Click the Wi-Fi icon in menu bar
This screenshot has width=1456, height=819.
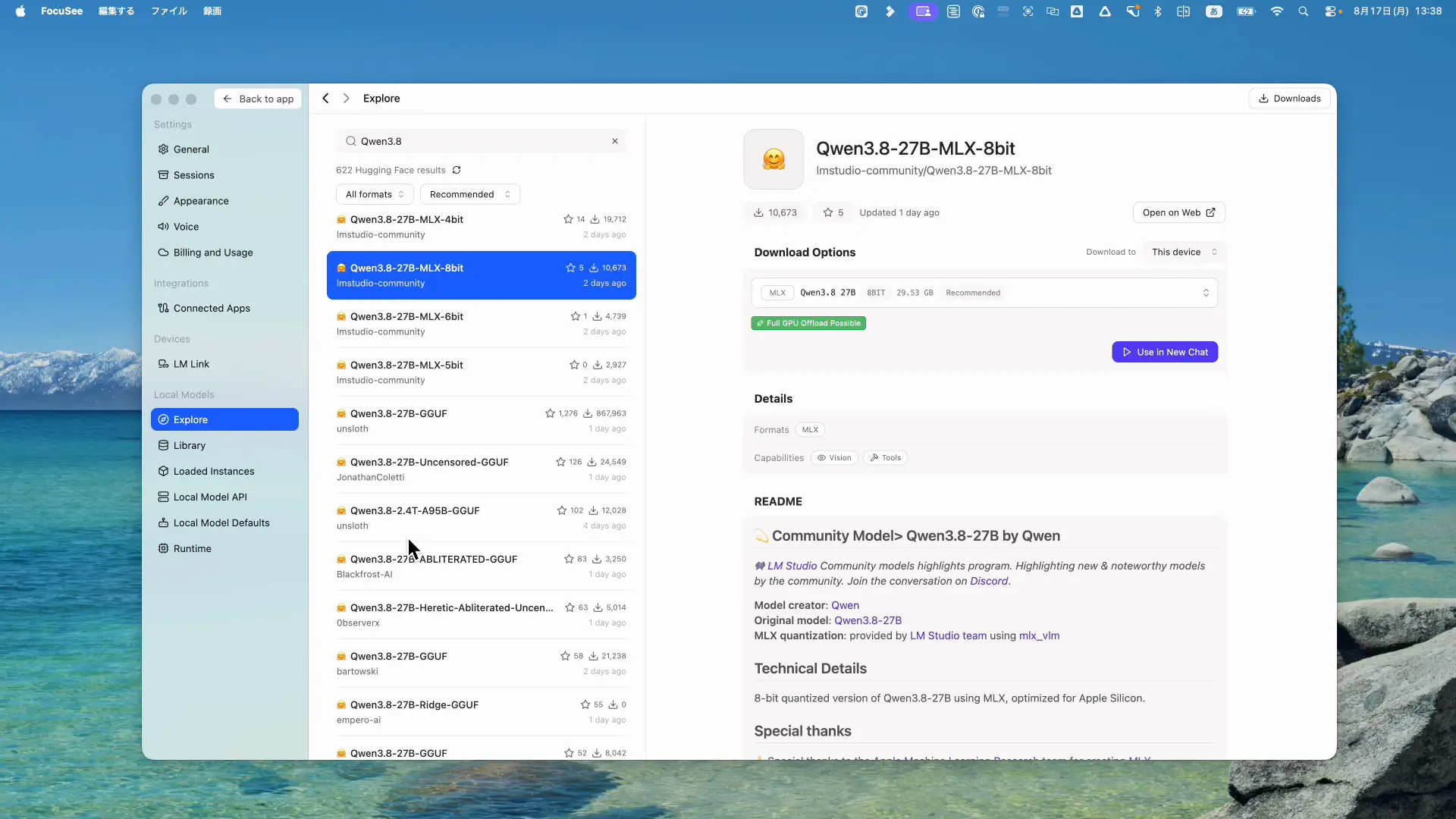(1277, 11)
